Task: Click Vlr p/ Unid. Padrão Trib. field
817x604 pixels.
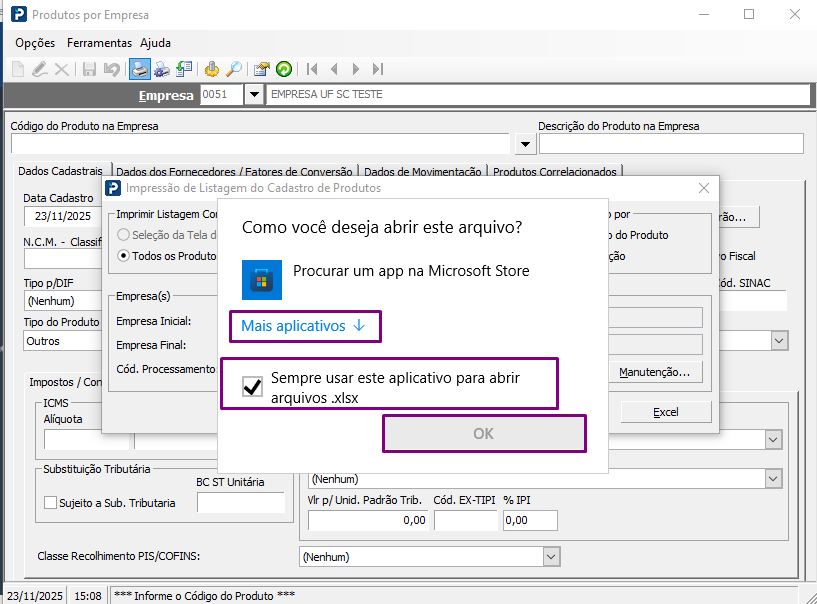Action: (368, 520)
